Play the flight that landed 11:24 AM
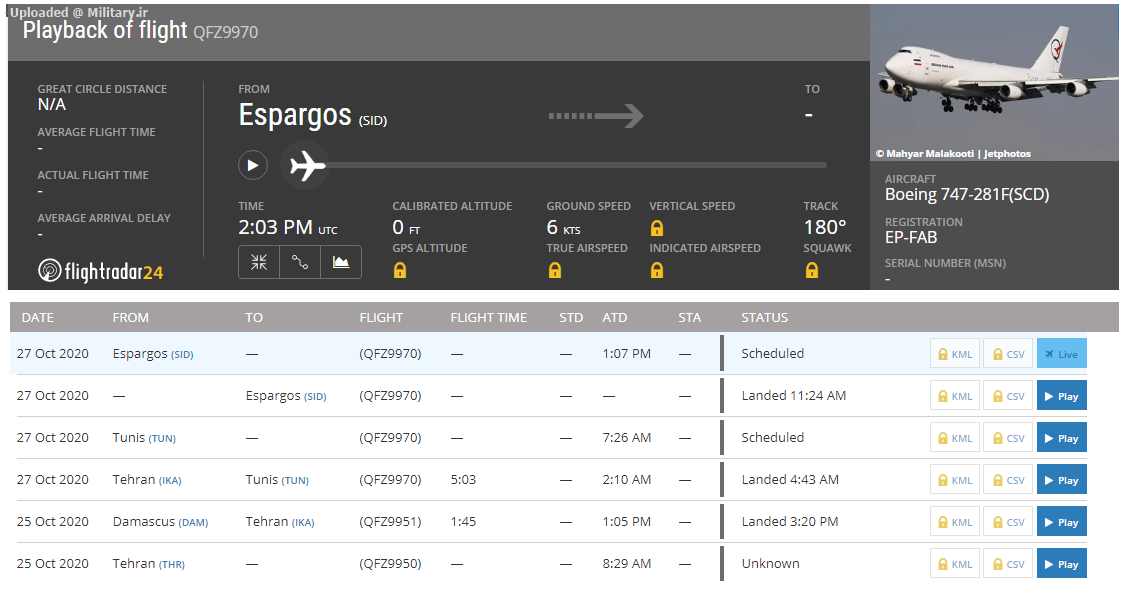The width and height of the screenshot is (1121, 603). (x=1061, y=396)
